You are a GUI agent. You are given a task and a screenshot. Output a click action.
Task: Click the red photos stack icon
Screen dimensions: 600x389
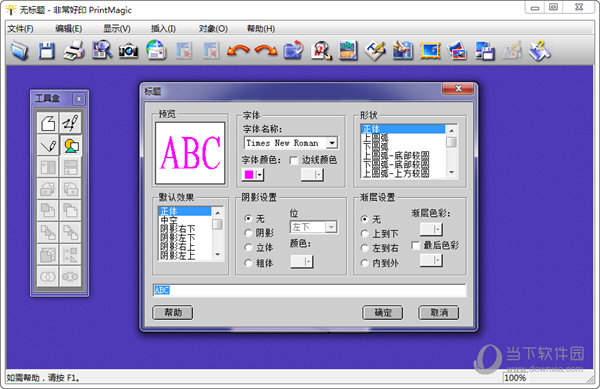(457, 50)
